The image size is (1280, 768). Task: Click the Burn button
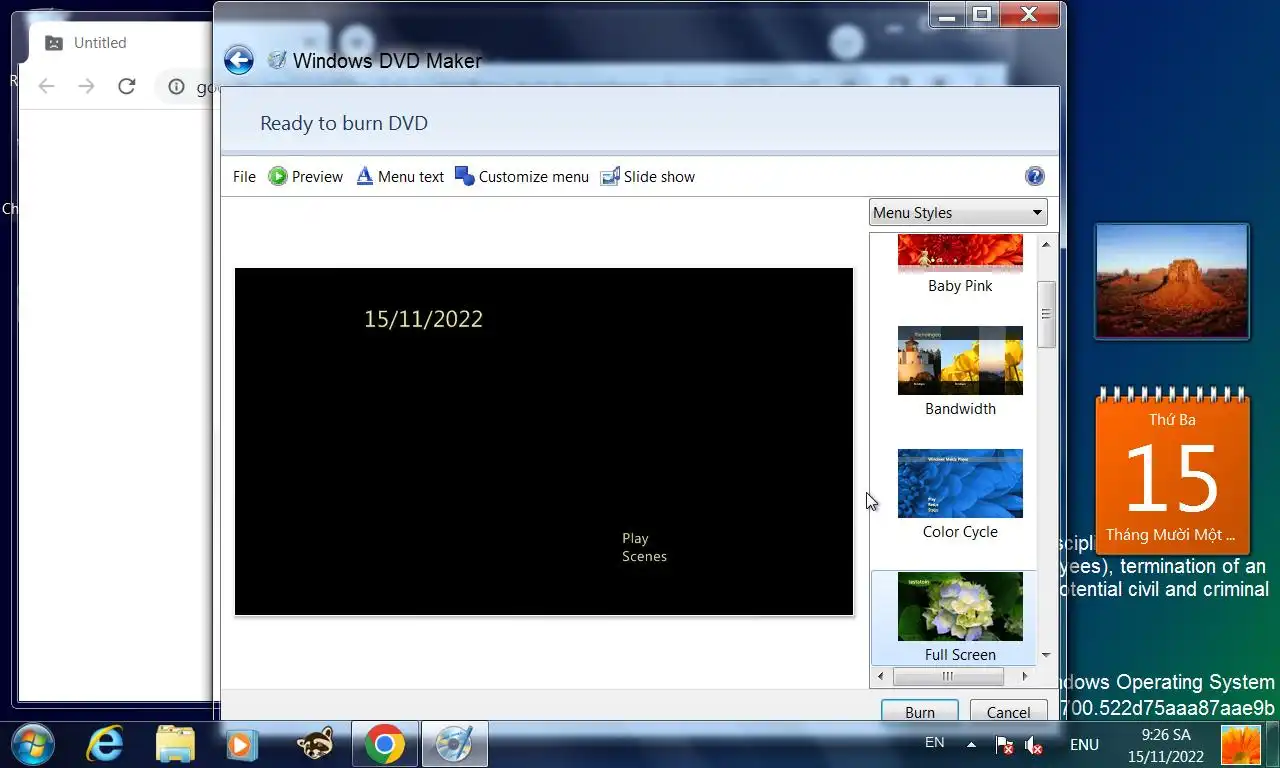(920, 712)
